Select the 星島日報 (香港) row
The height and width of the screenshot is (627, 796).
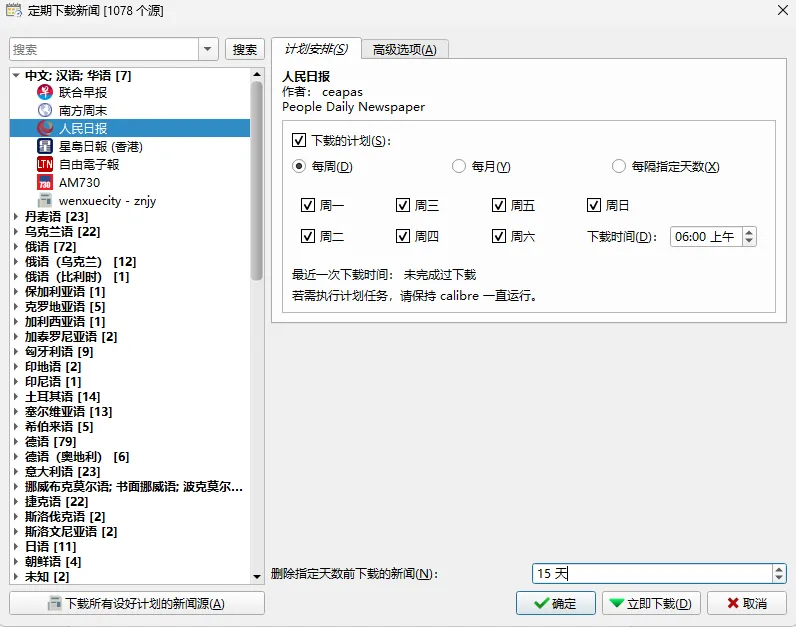pos(130,146)
